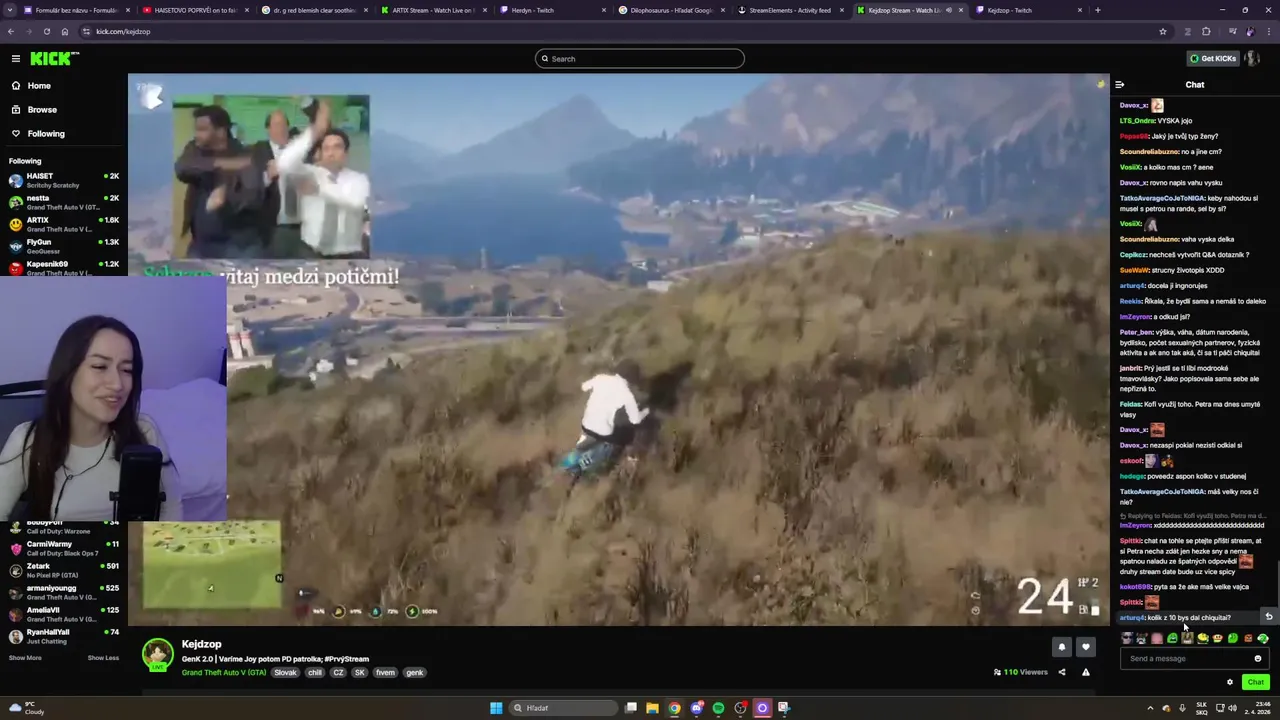The height and width of the screenshot is (720, 1280).
Task: Reply to arturq4 message arrow icon
Action: coord(1269,617)
